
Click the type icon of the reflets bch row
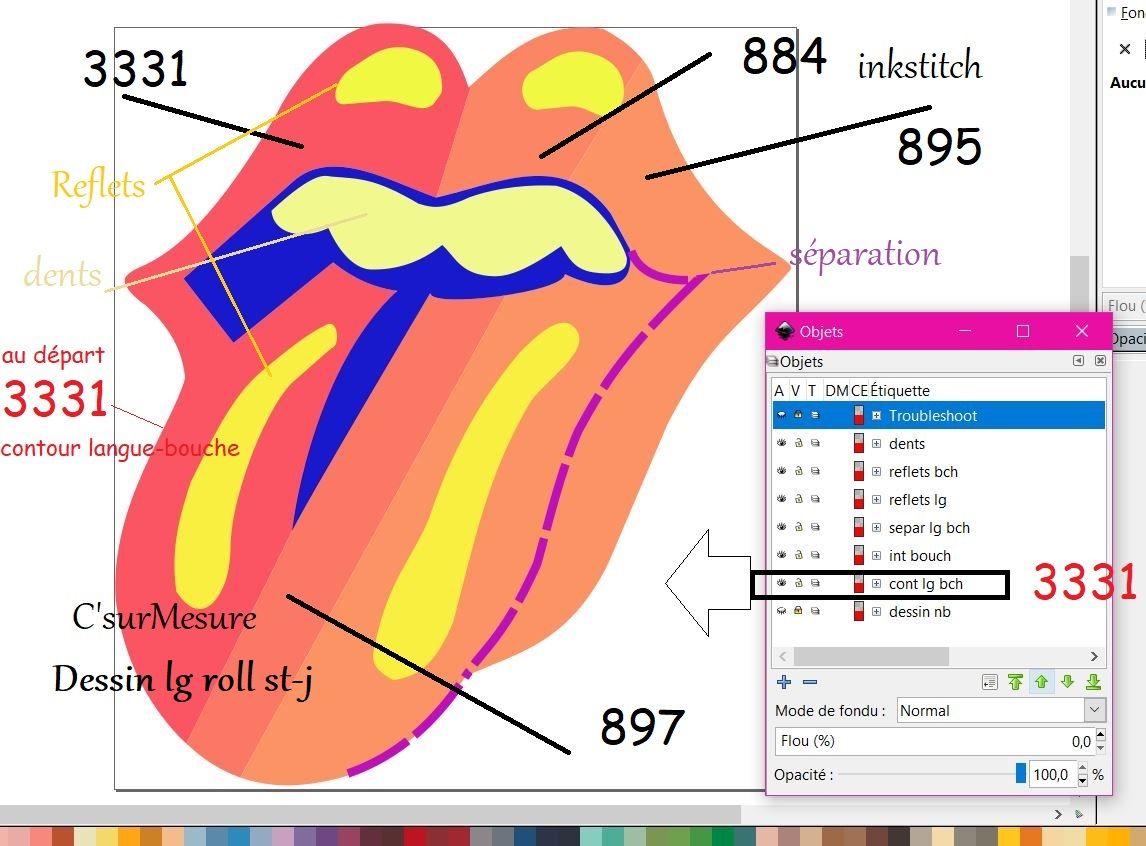point(815,471)
